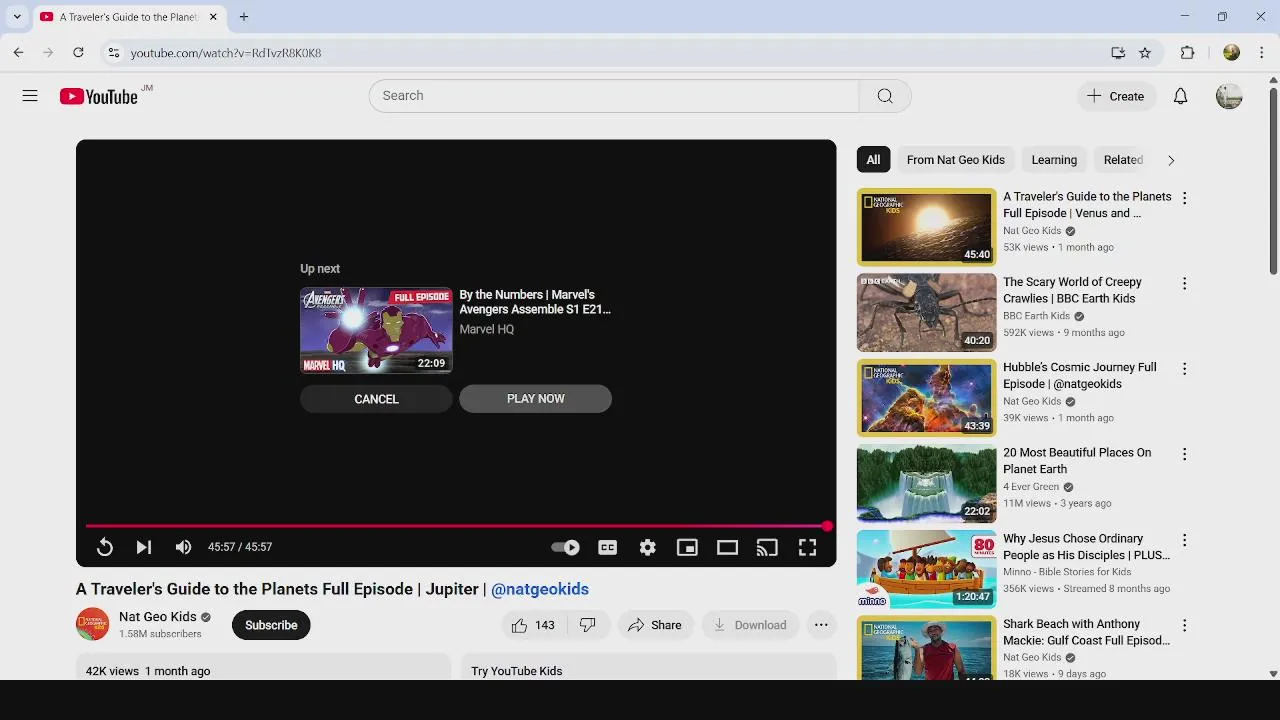The height and width of the screenshot is (720, 1280).
Task: Open the browser extensions puzzle icon
Action: pos(1187,53)
